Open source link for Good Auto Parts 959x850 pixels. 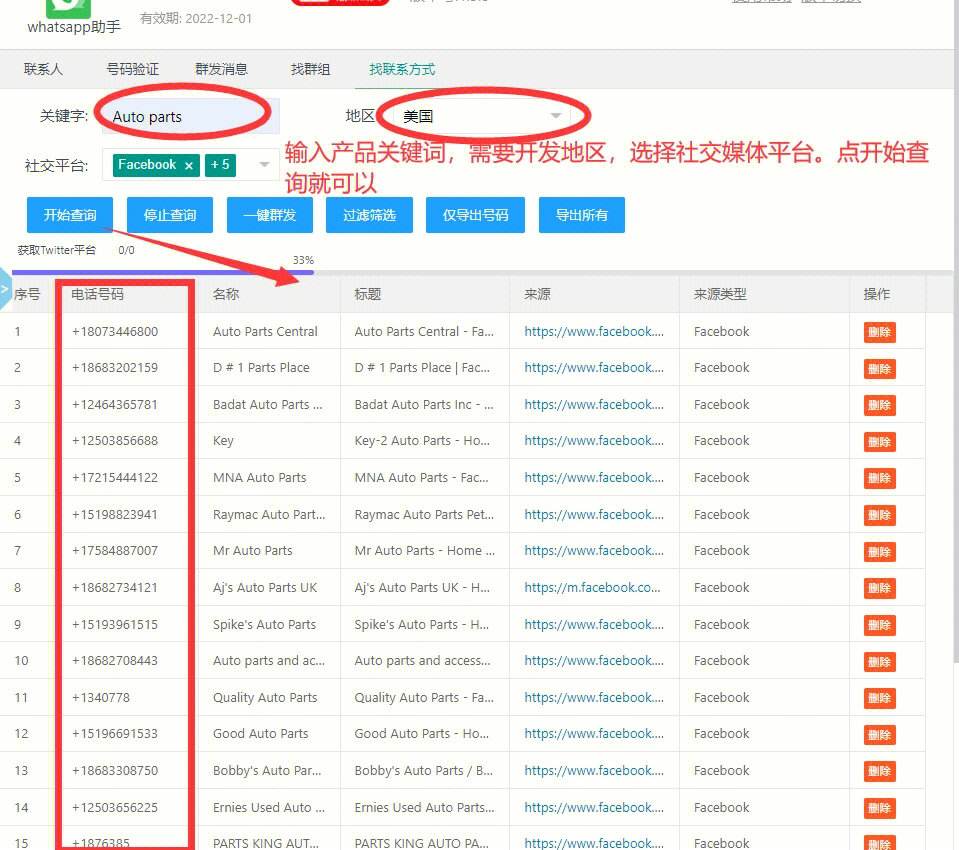(593, 733)
